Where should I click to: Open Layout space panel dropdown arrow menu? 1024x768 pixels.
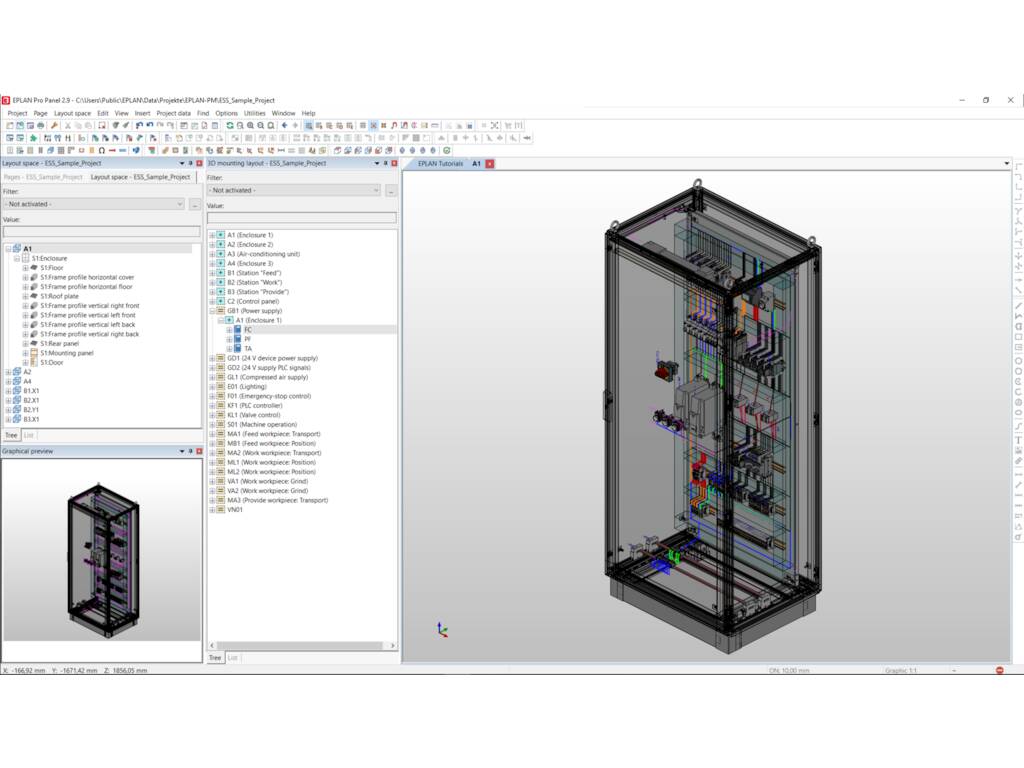click(x=182, y=163)
